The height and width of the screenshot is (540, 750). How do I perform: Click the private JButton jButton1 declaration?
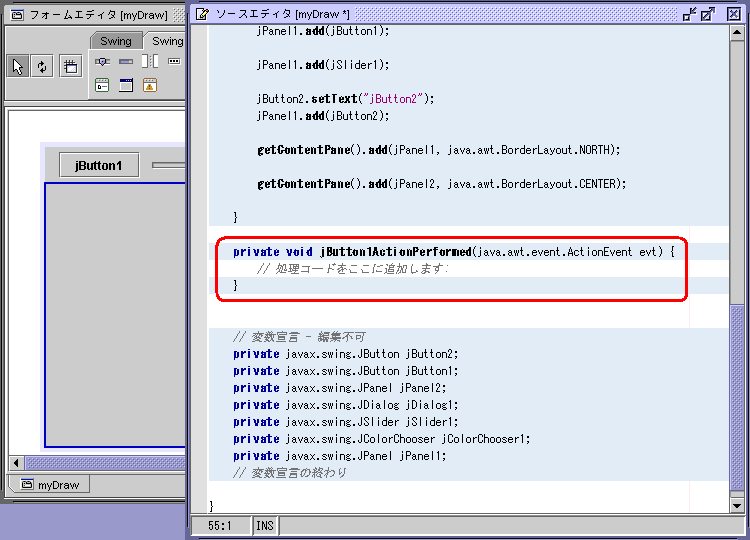tap(345, 371)
